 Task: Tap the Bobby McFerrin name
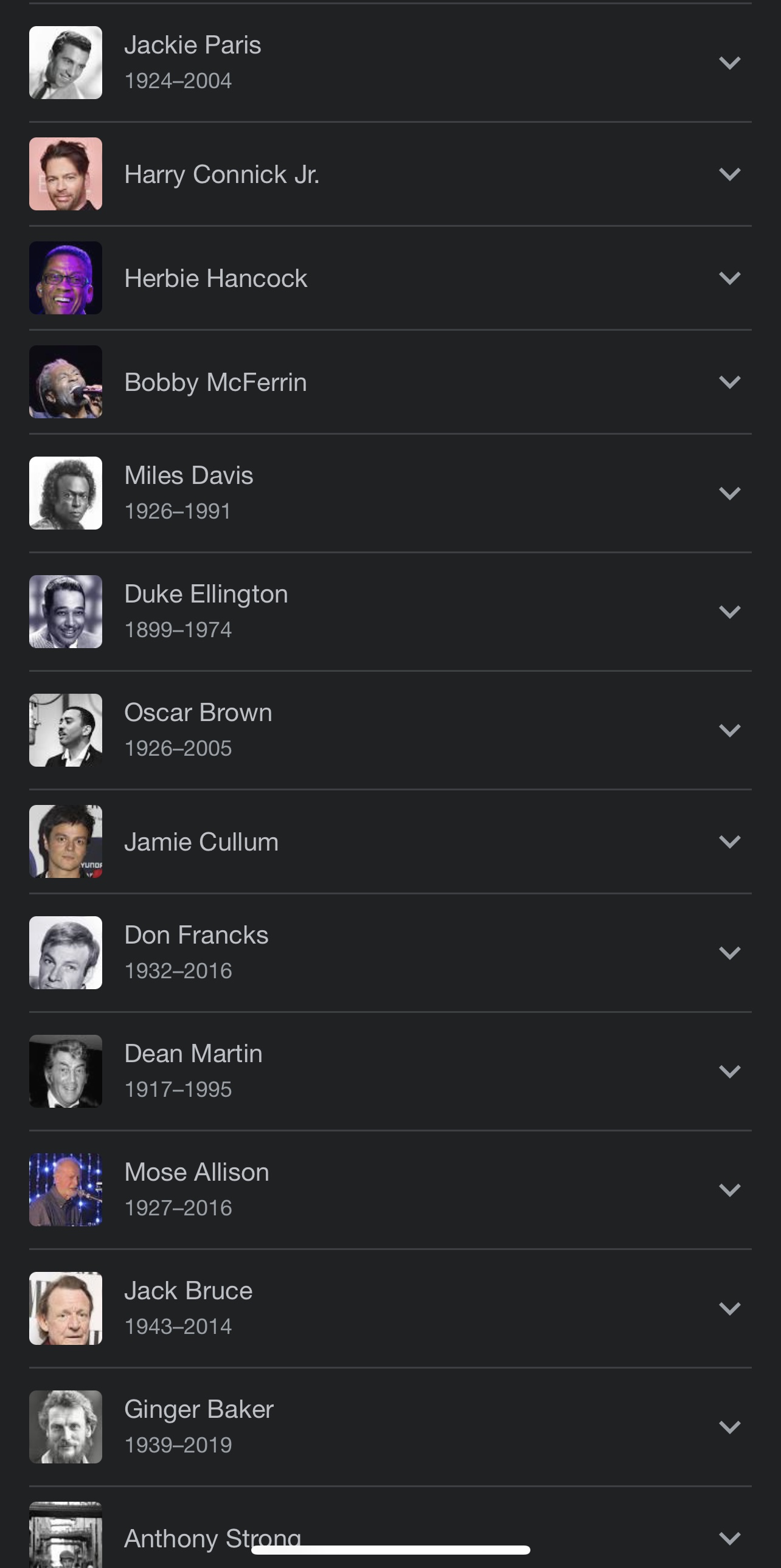[215, 382]
